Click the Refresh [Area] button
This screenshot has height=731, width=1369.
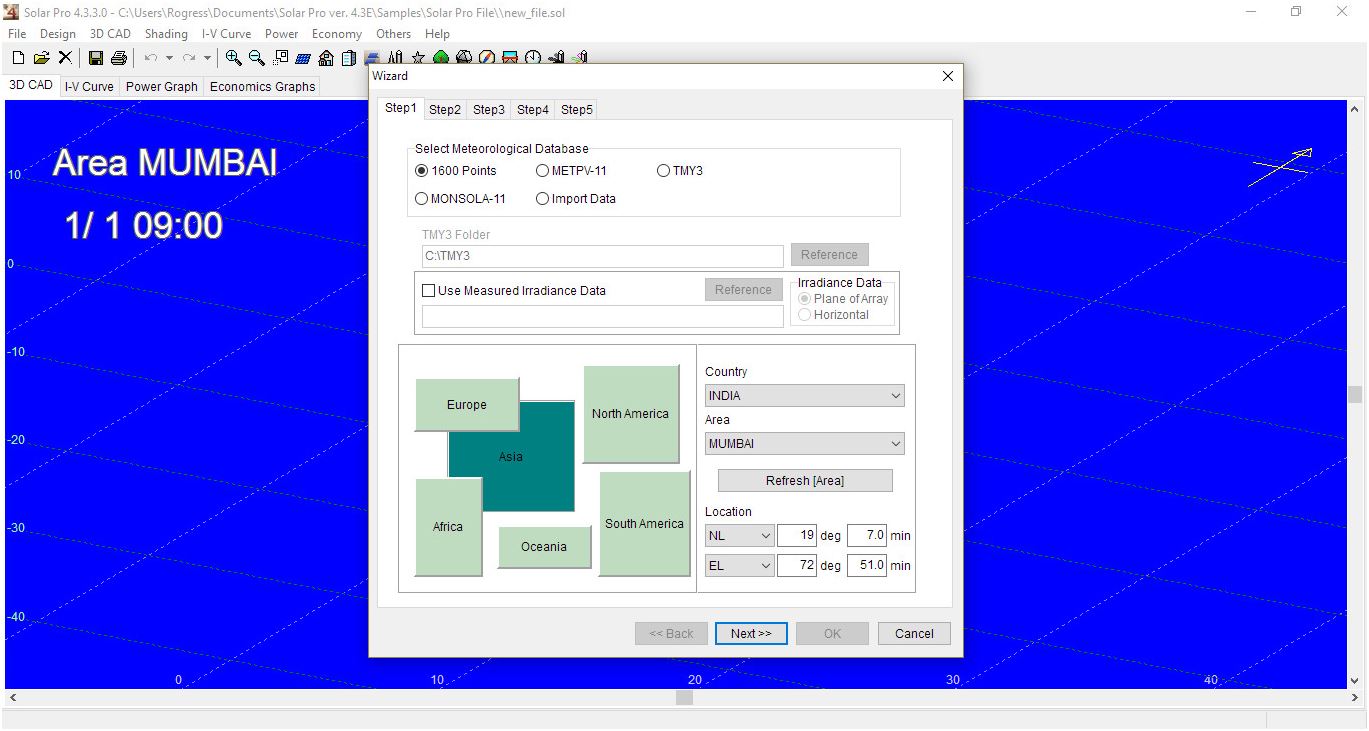coord(804,480)
